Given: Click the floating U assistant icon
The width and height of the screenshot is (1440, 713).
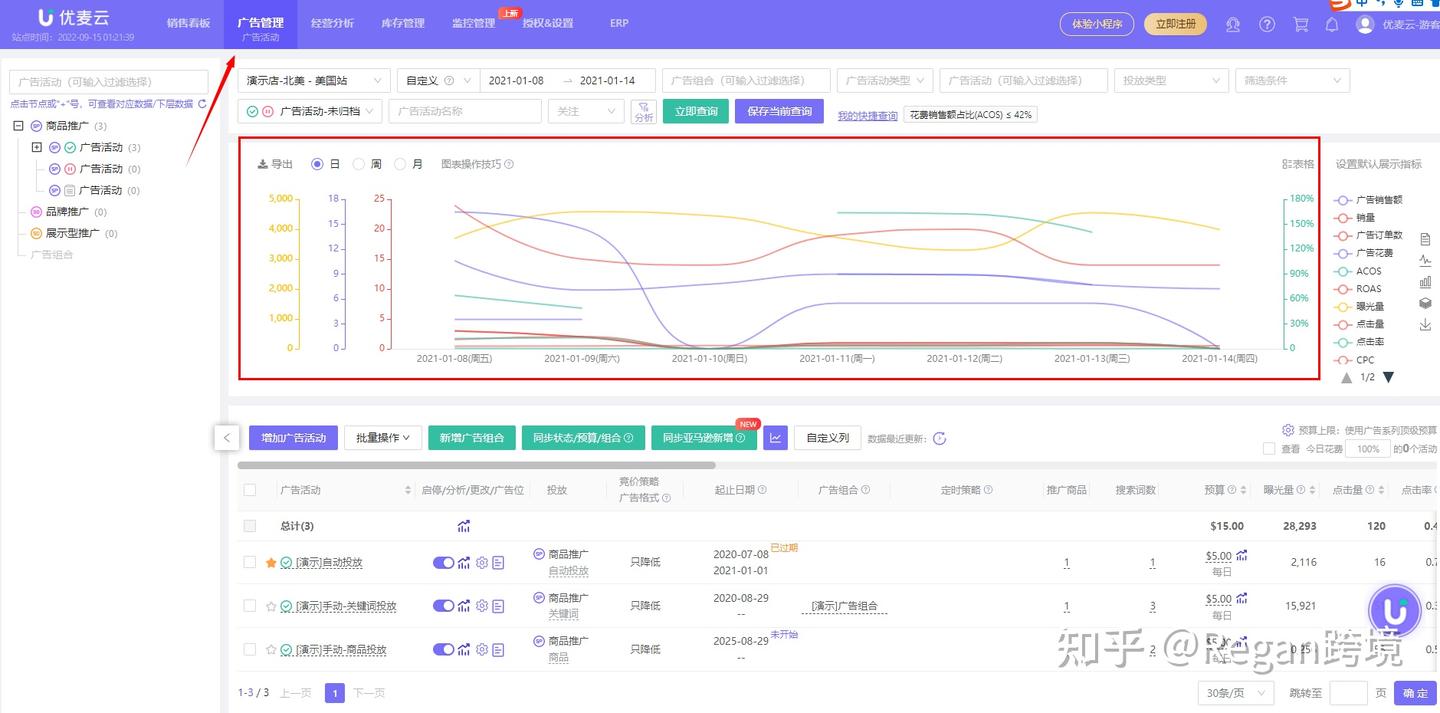Looking at the screenshot, I should (1395, 611).
